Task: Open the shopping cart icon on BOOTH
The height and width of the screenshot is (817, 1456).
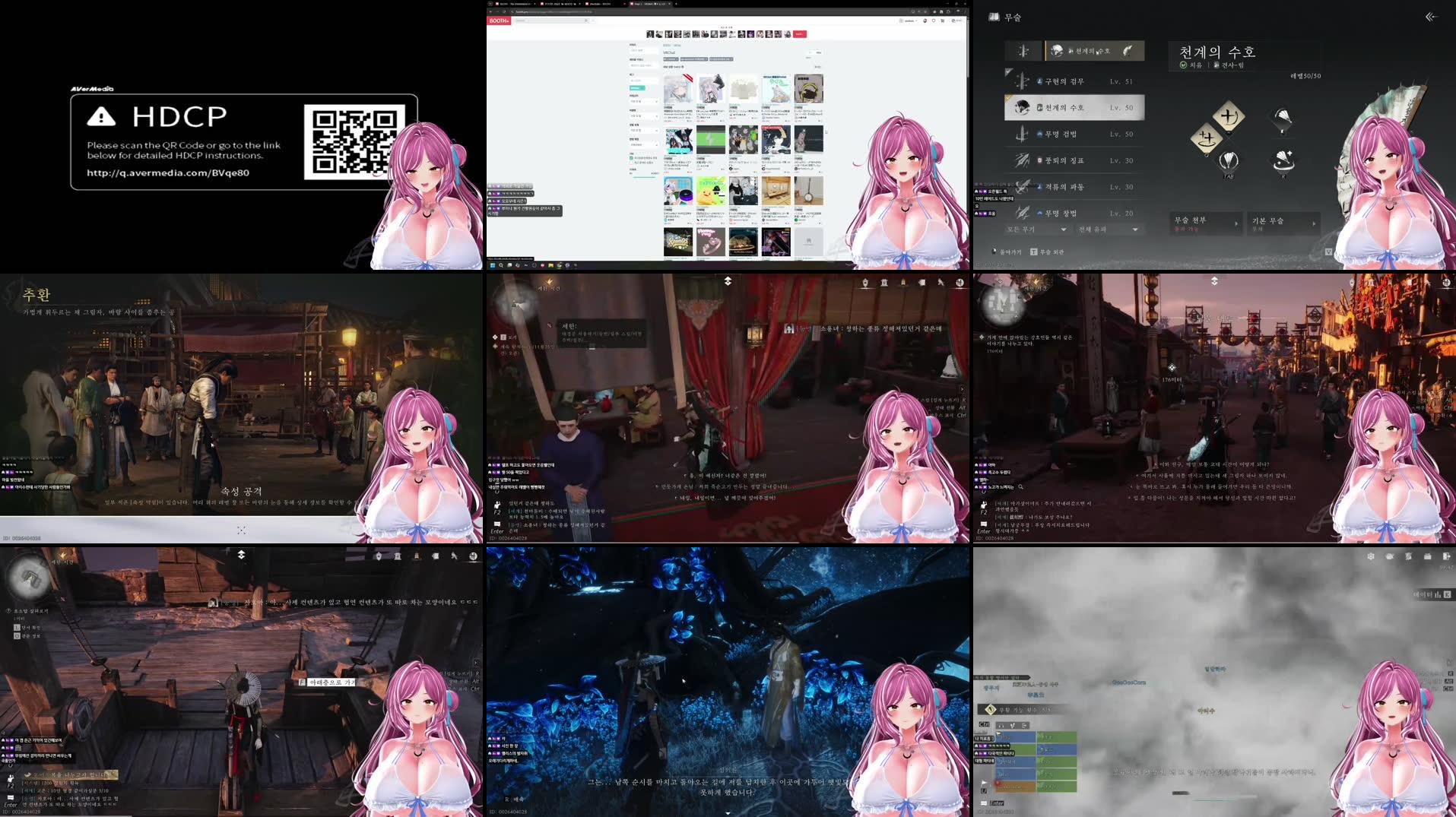Action: 941,21
